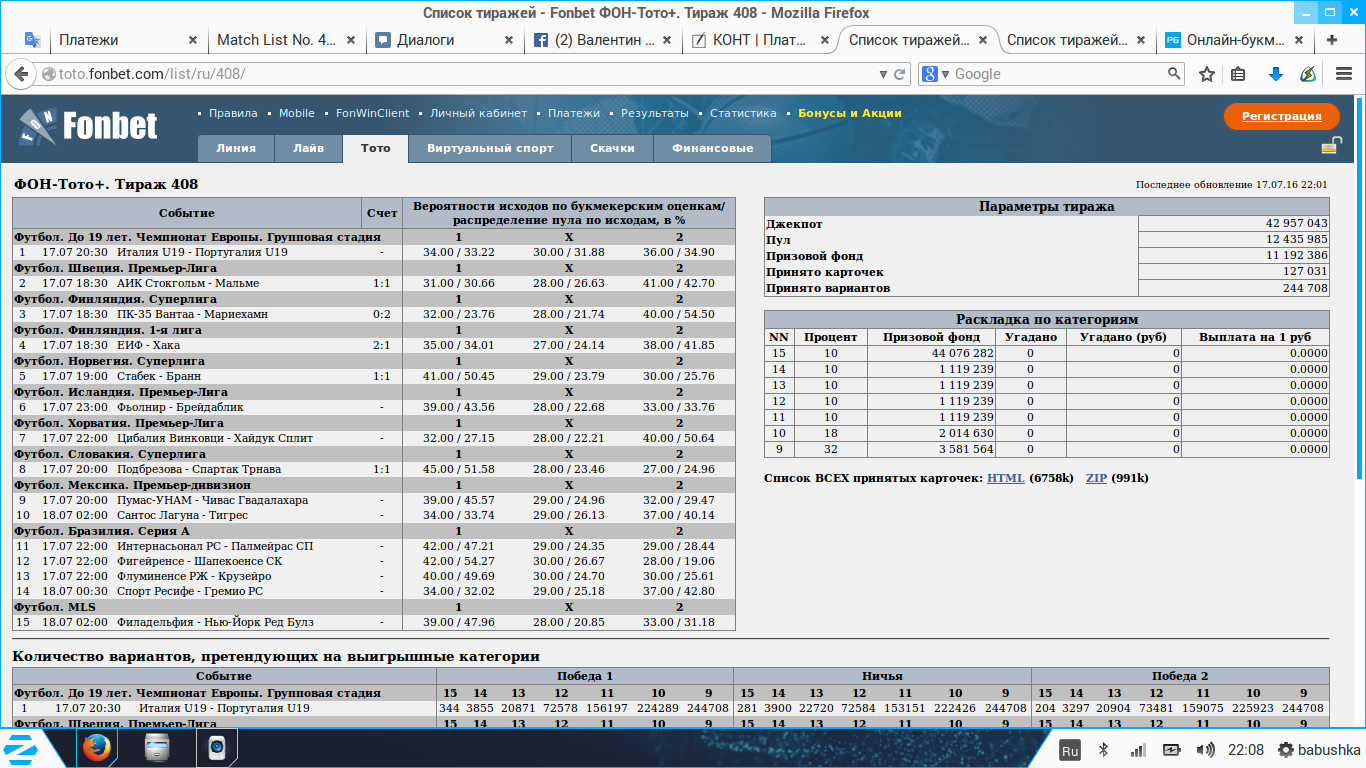The image size is (1366, 768).
Task: Switch to the Платежи browser tab
Action: point(125,40)
